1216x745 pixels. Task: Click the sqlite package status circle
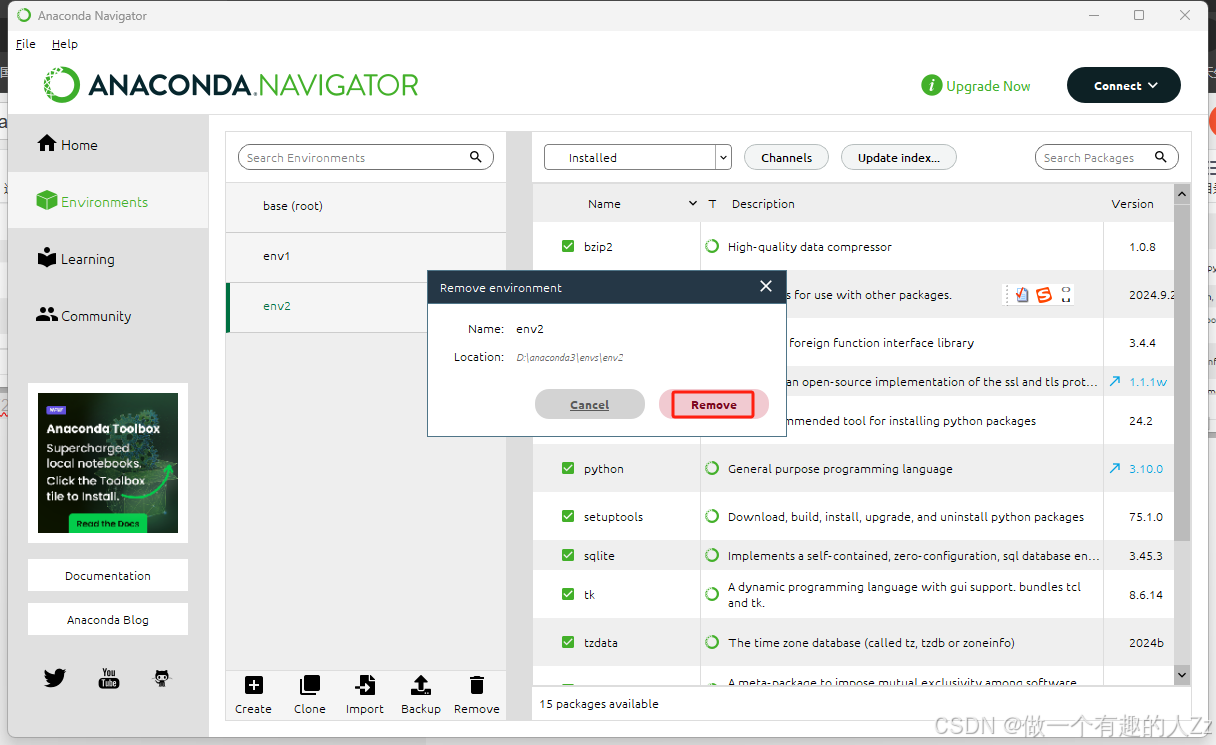tap(712, 555)
